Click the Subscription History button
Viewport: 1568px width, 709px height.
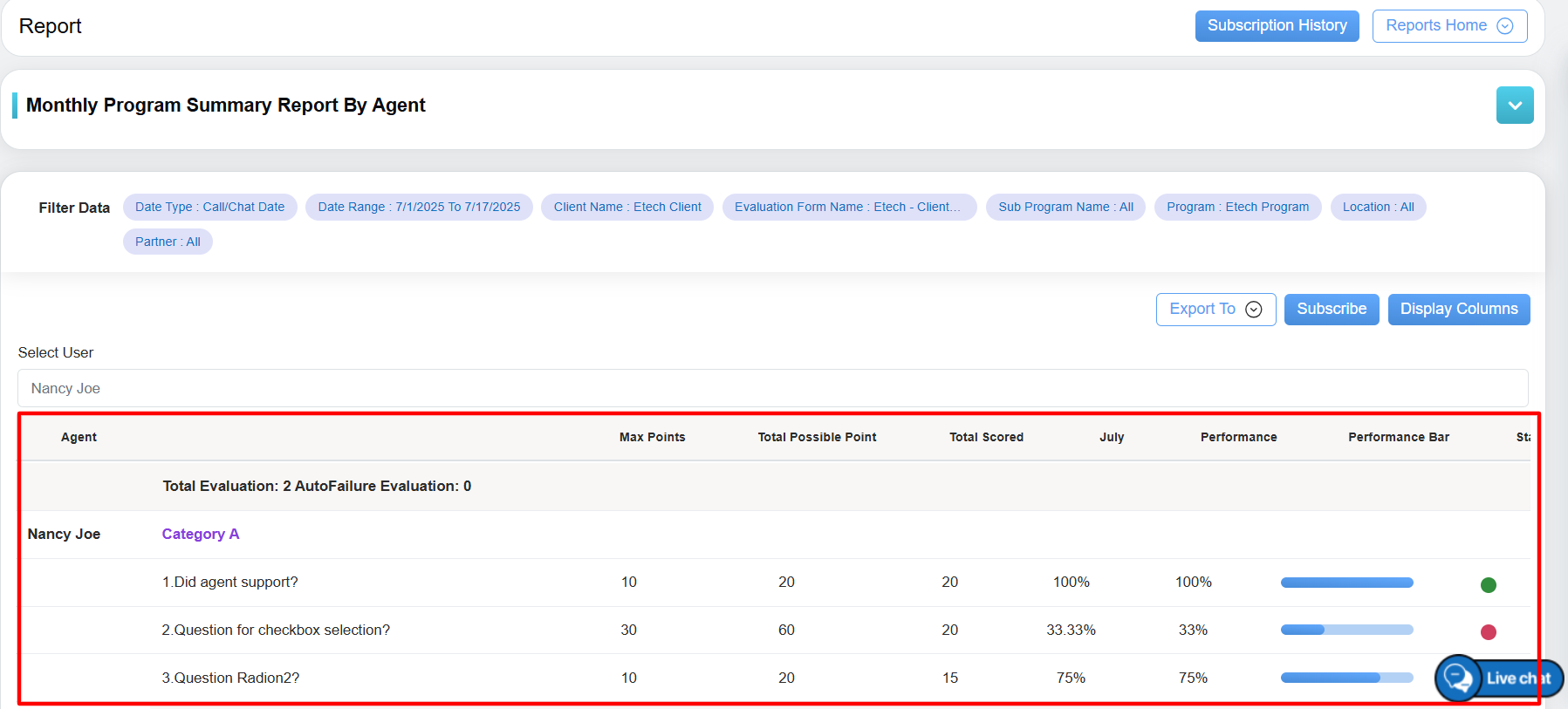point(1276,26)
